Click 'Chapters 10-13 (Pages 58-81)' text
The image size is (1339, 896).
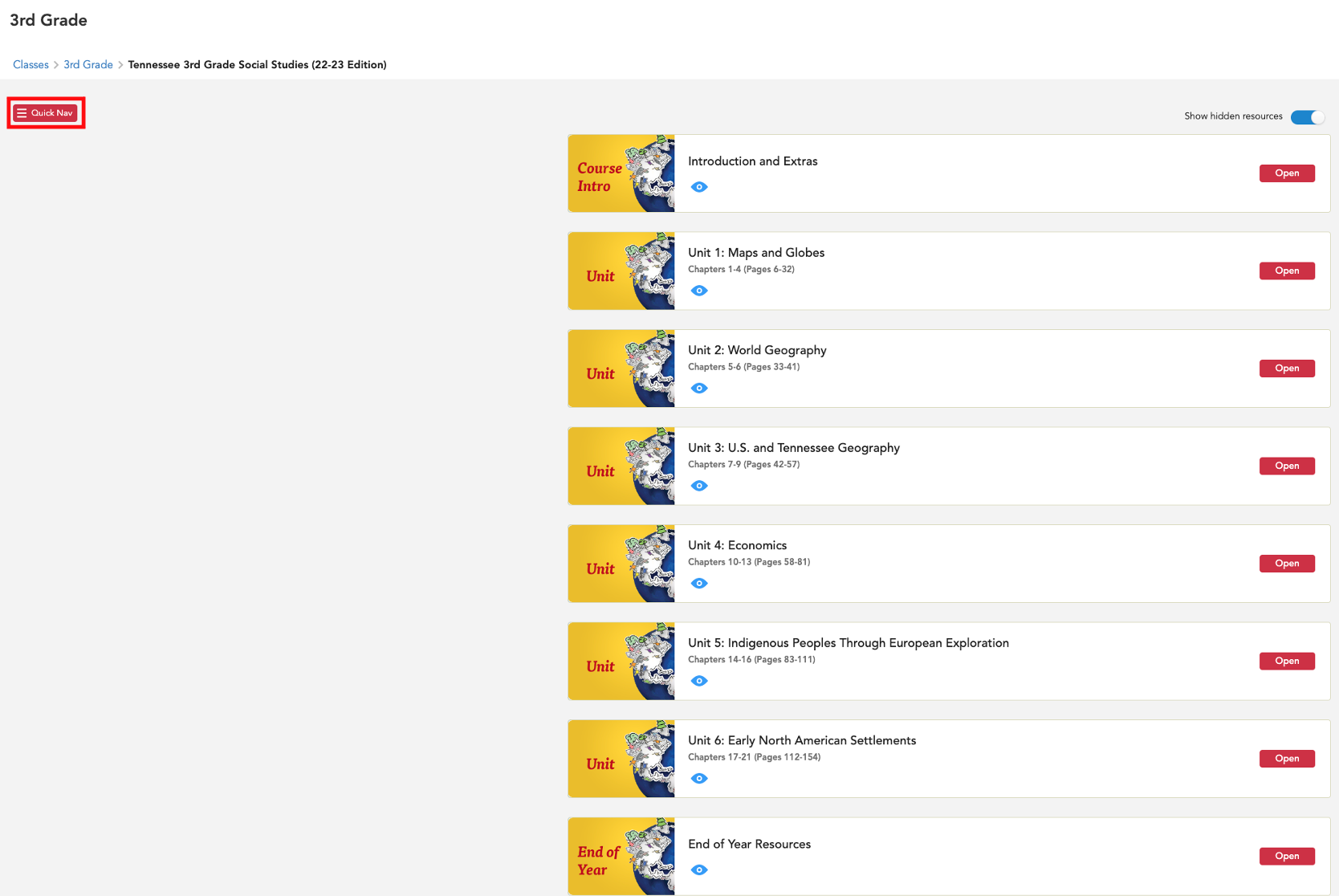coord(749,562)
